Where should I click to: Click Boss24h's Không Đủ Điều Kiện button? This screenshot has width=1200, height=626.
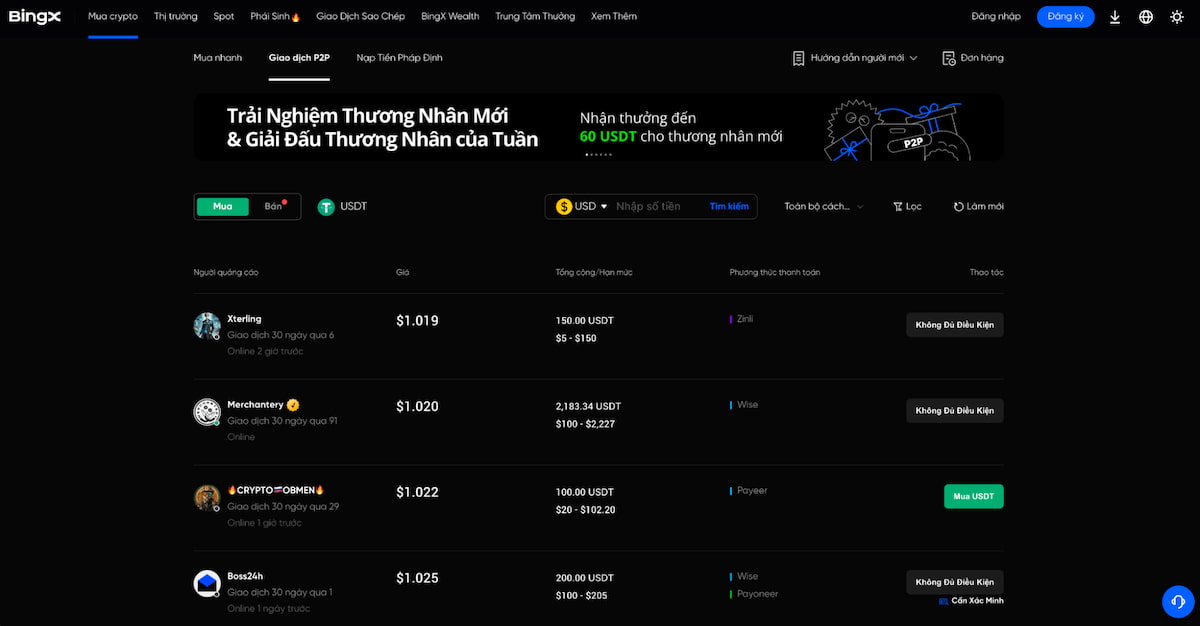tap(955, 582)
